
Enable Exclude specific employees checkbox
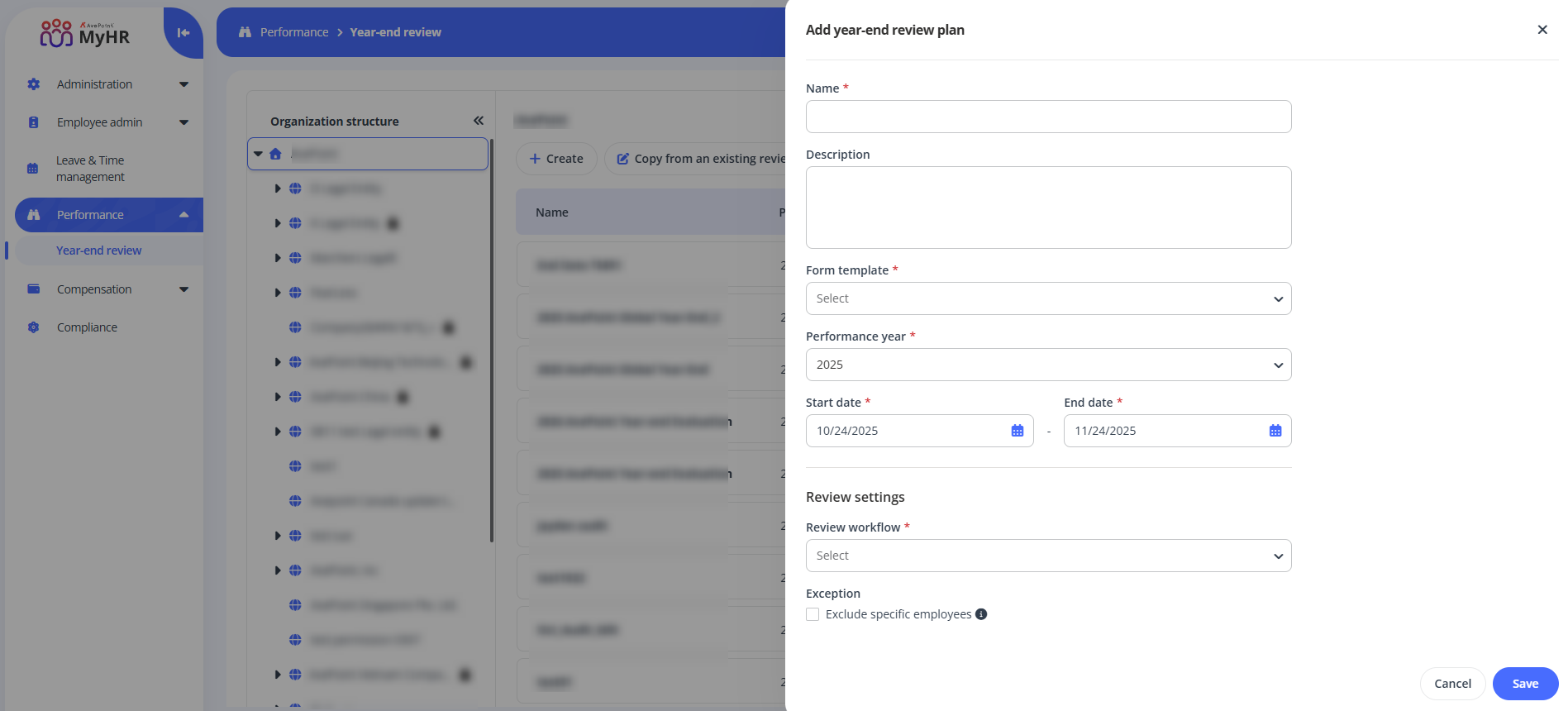pyautogui.click(x=813, y=614)
